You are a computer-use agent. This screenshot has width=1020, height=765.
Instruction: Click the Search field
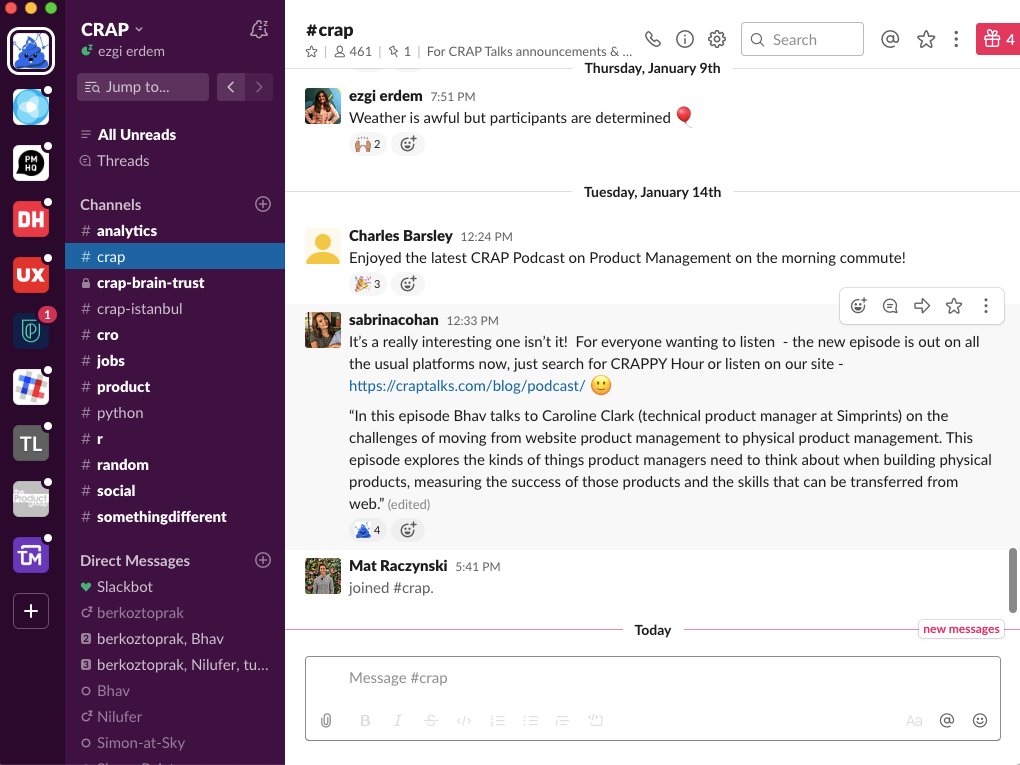802,39
